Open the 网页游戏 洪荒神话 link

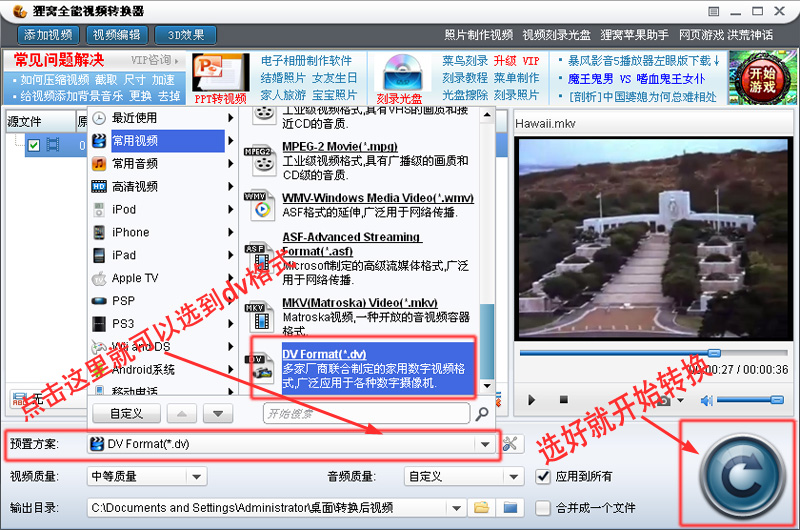coord(726,35)
